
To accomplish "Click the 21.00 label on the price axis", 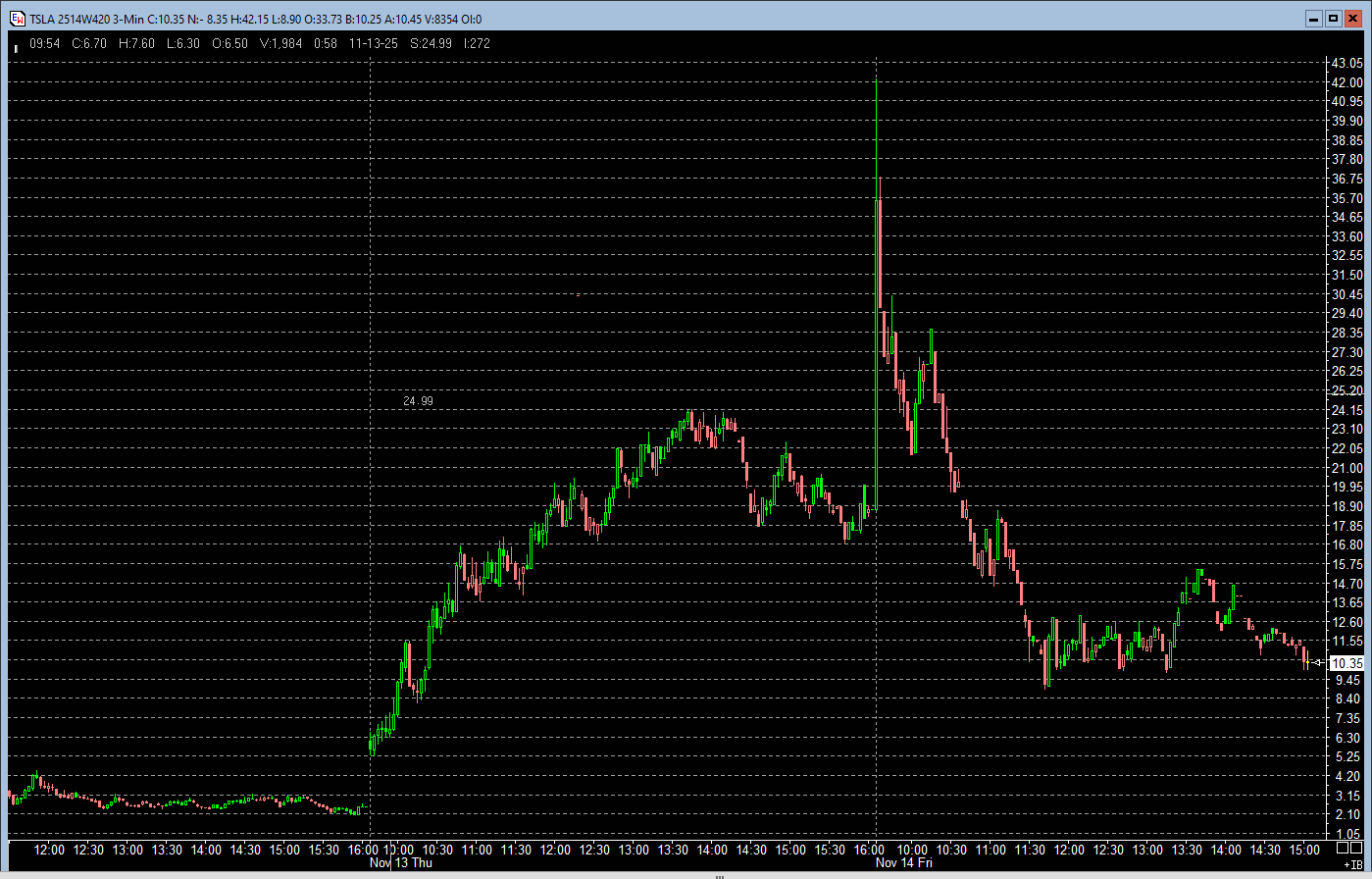I will (1347, 467).
